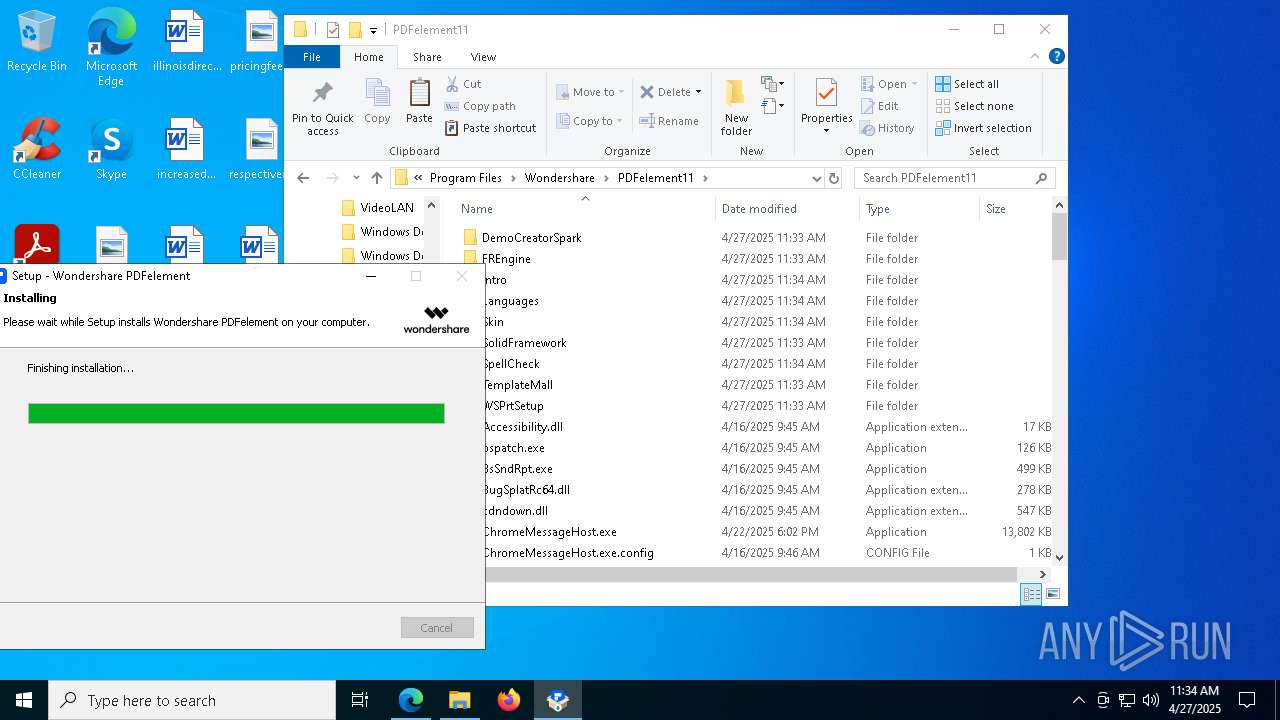This screenshot has width=1280, height=720.
Task: Select the Home ribbon tab
Action: click(x=368, y=57)
